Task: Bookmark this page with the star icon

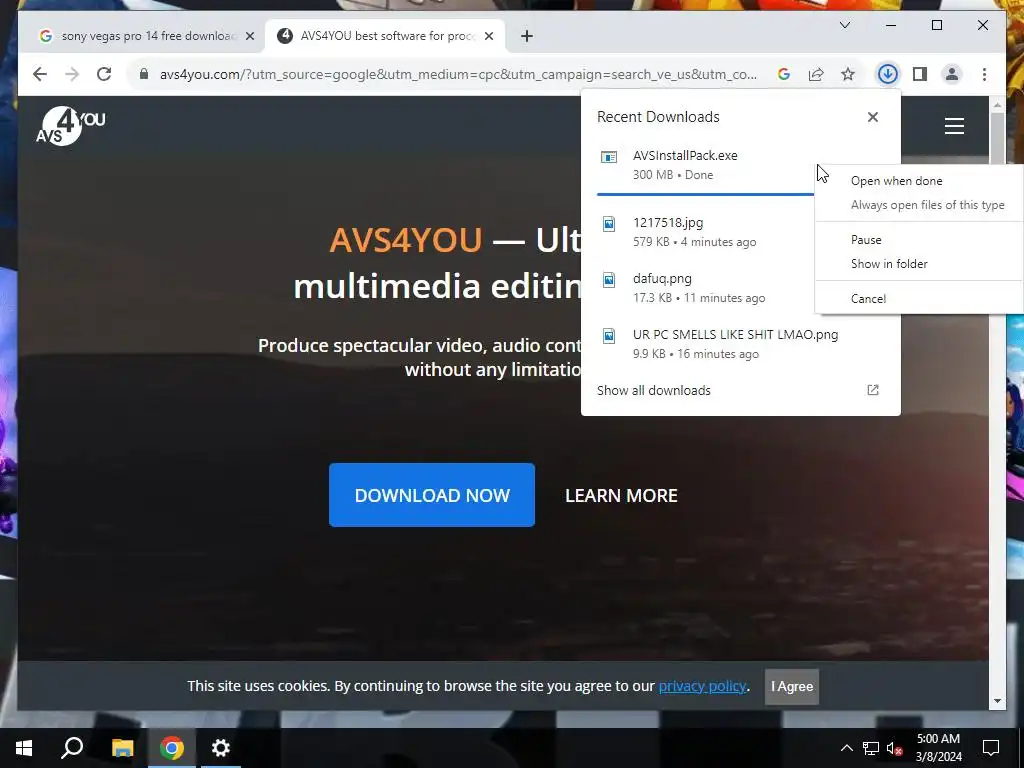Action: pyautogui.click(x=848, y=74)
